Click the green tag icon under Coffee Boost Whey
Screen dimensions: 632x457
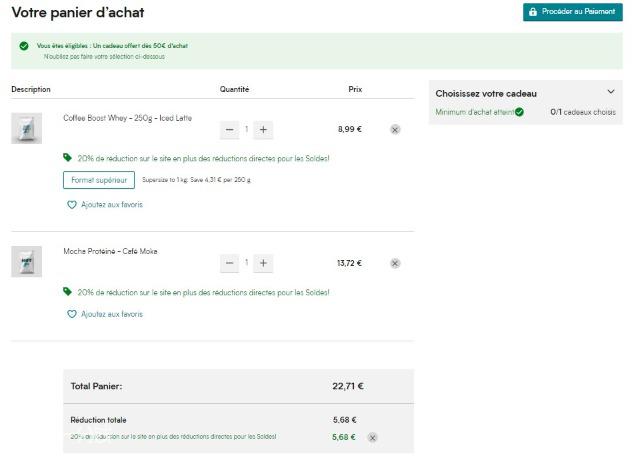pyautogui.click(x=67, y=158)
